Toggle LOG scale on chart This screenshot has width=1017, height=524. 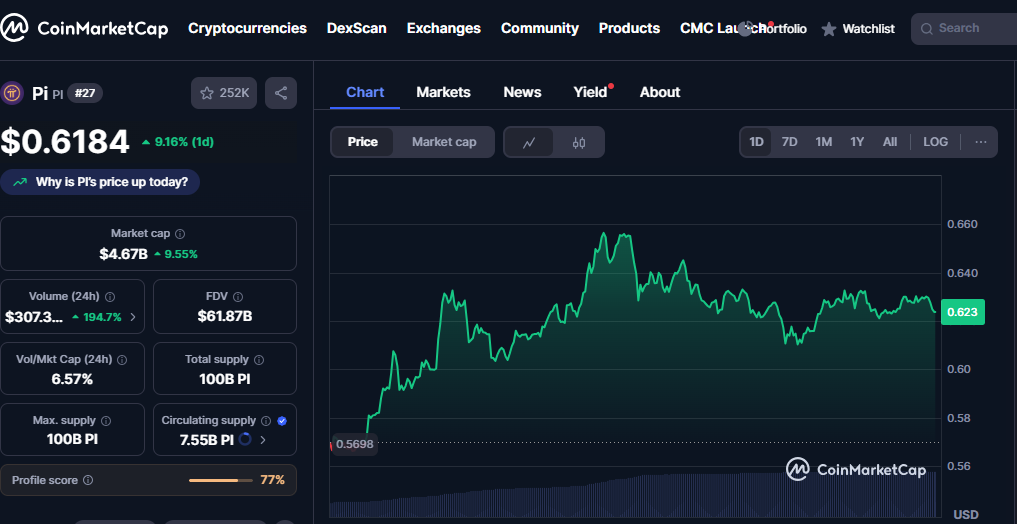click(935, 141)
